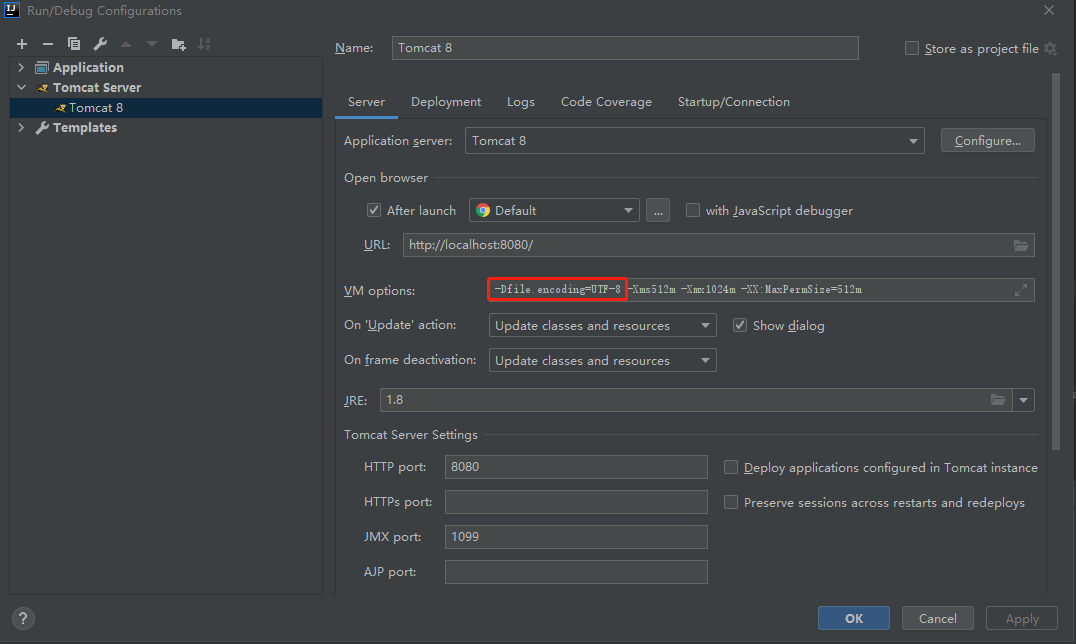Switch to the Server tab
The image size is (1076, 644).
366,102
